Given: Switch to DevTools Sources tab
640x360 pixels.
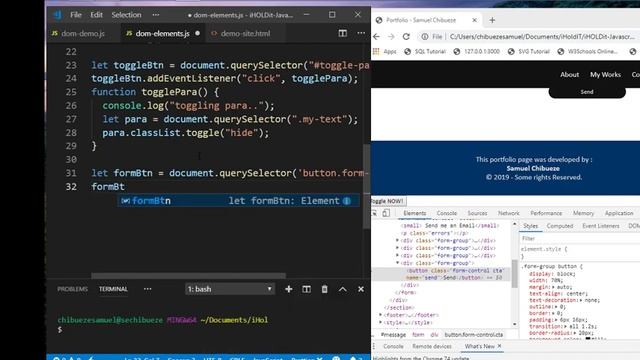Looking at the screenshot, I should point(477,213).
